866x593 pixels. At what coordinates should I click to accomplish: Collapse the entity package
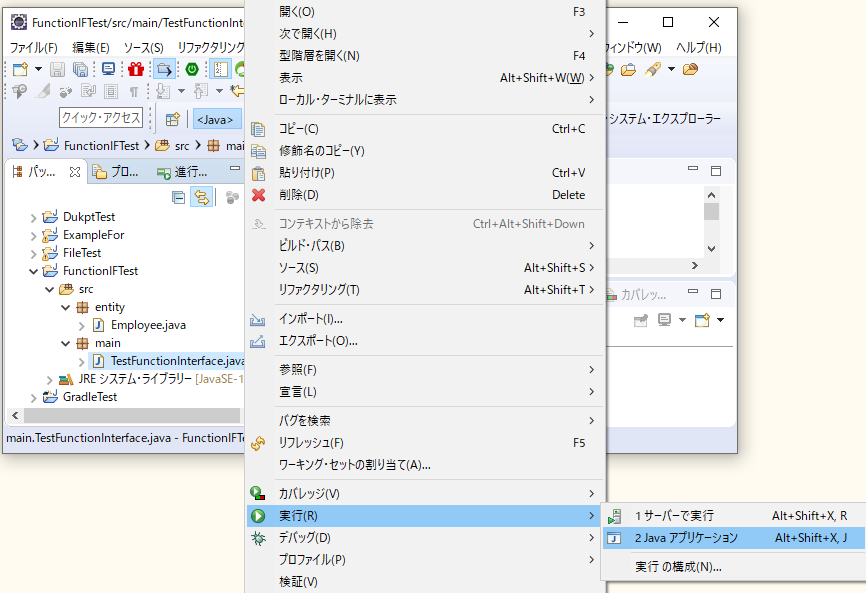coord(65,308)
